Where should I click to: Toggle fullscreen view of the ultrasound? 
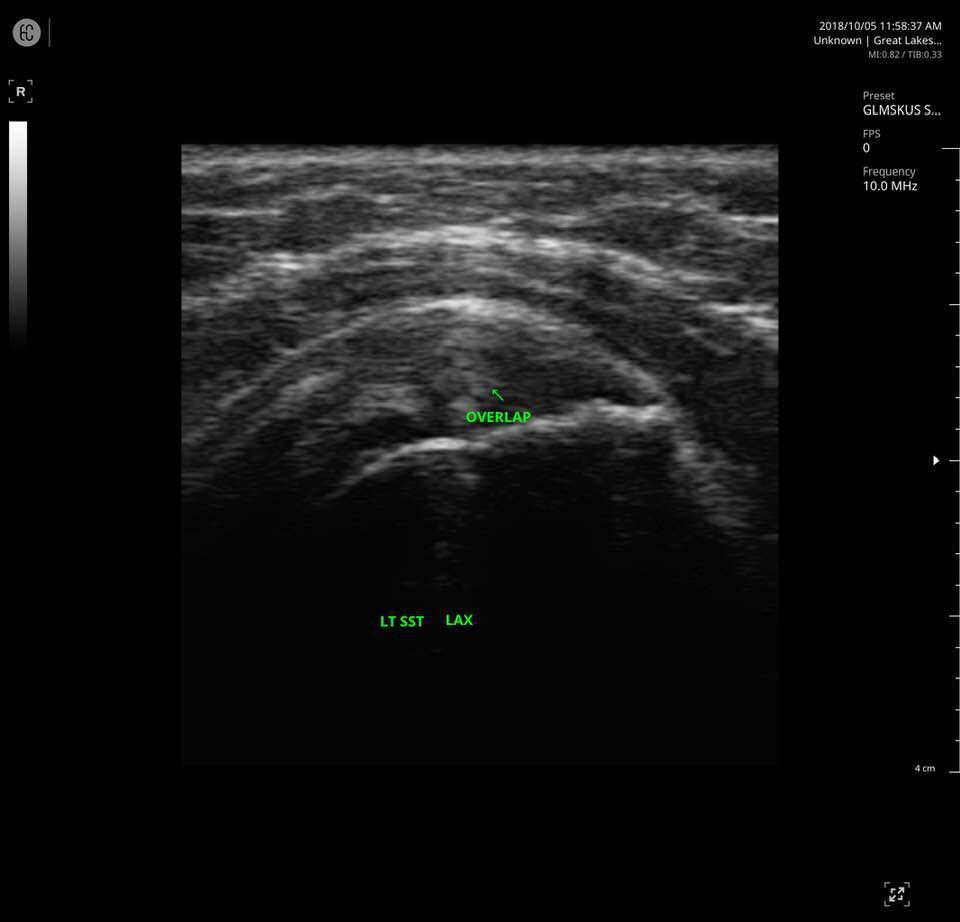[897, 893]
